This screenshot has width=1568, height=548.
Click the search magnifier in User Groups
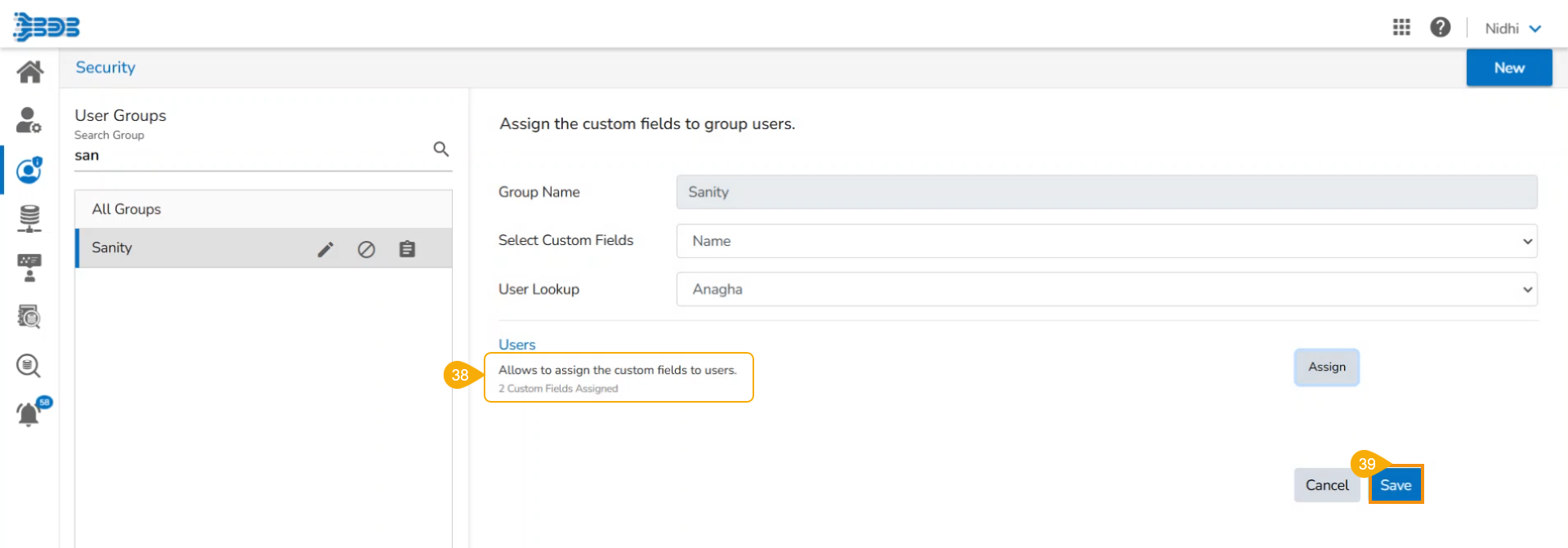pyautogui.click(x=441, y=149)
